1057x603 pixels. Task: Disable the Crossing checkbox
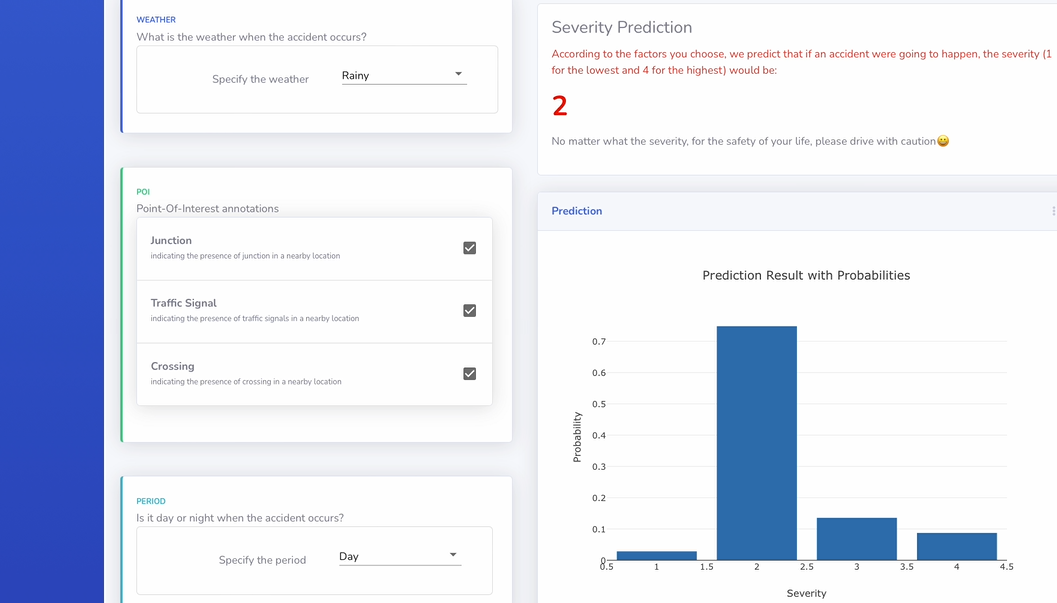(469, 374)
